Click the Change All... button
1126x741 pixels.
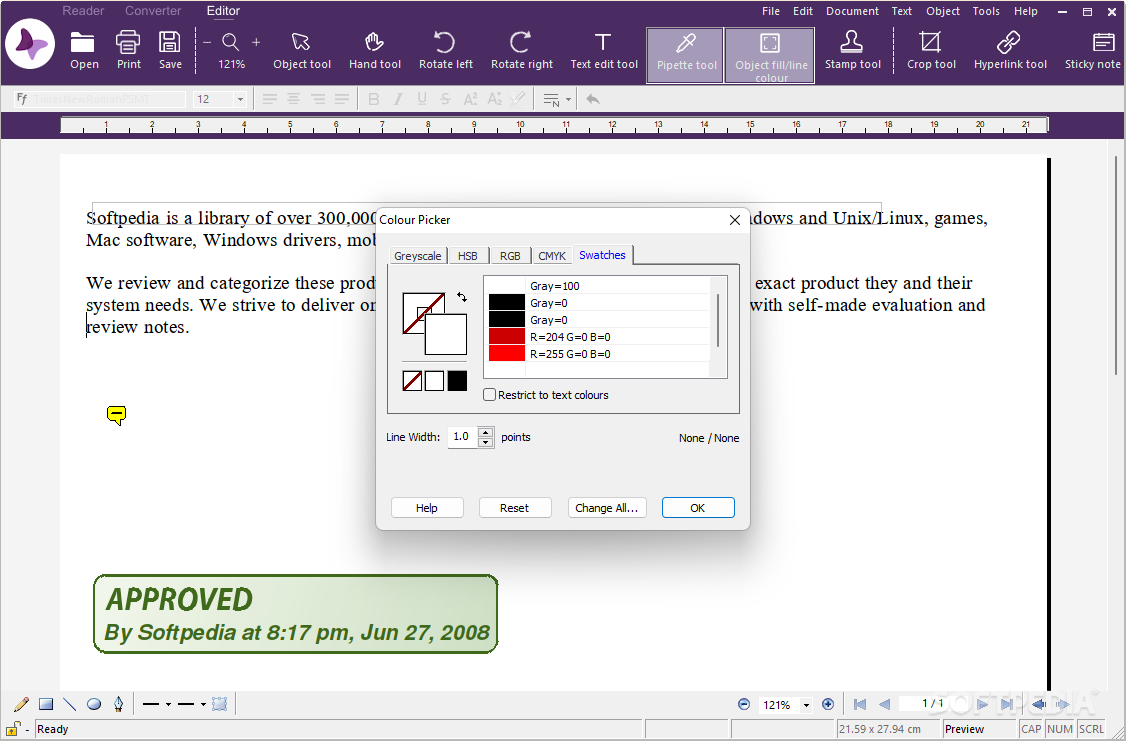607,508
